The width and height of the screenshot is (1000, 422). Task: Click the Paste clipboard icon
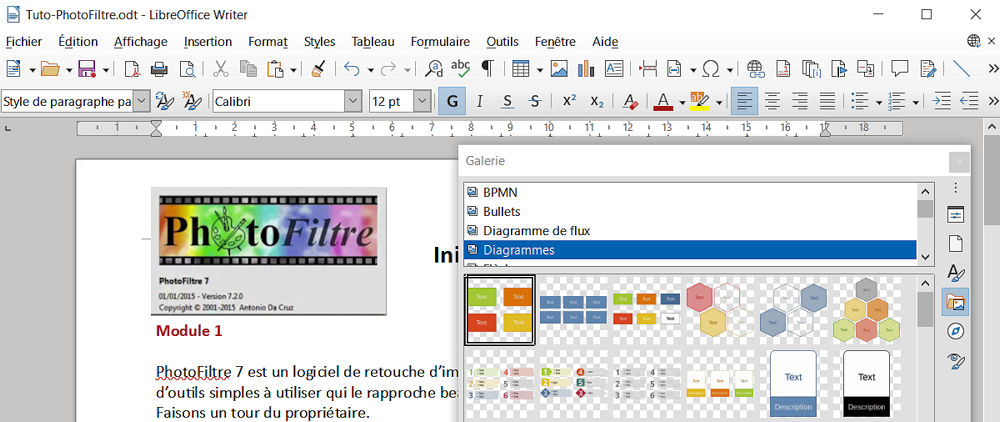coord(275,68)
